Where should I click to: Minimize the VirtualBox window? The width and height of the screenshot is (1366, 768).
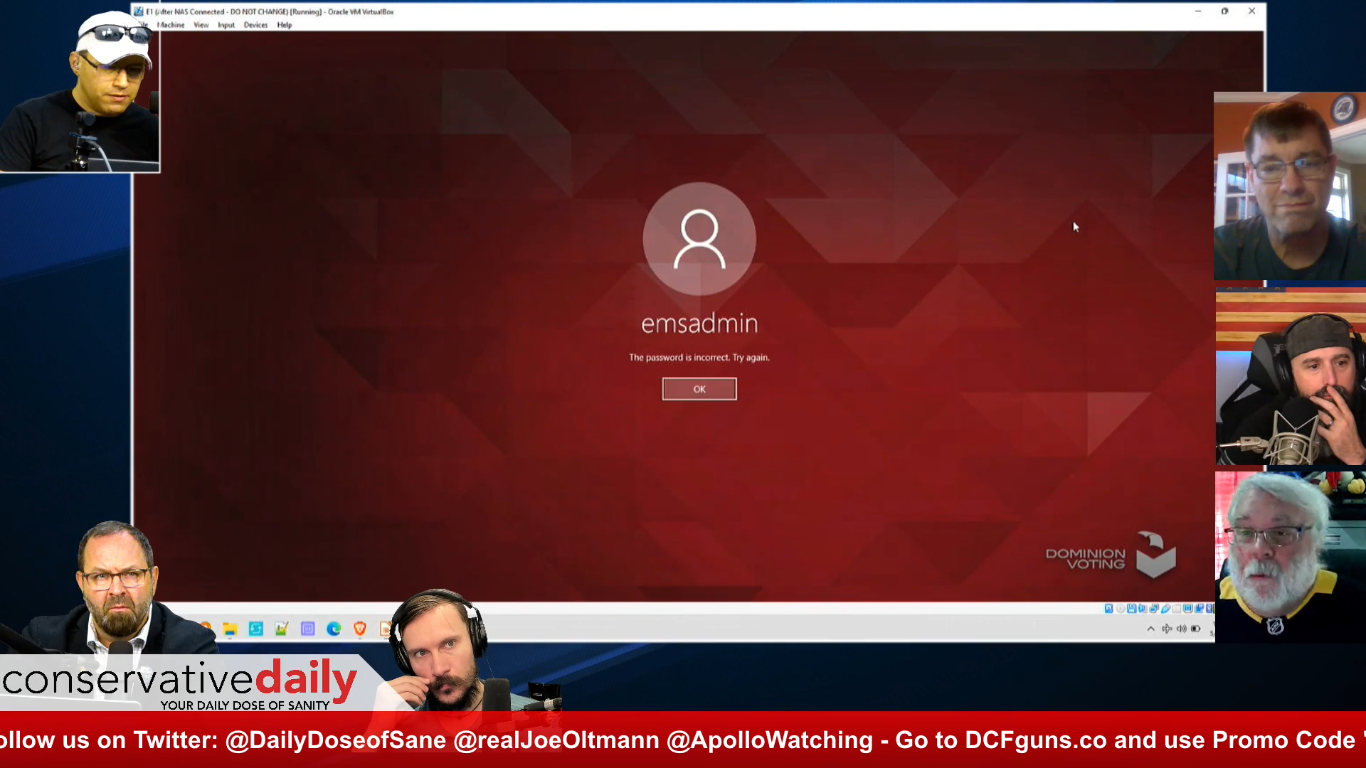pyautogui.click(x=1198, y=11)
